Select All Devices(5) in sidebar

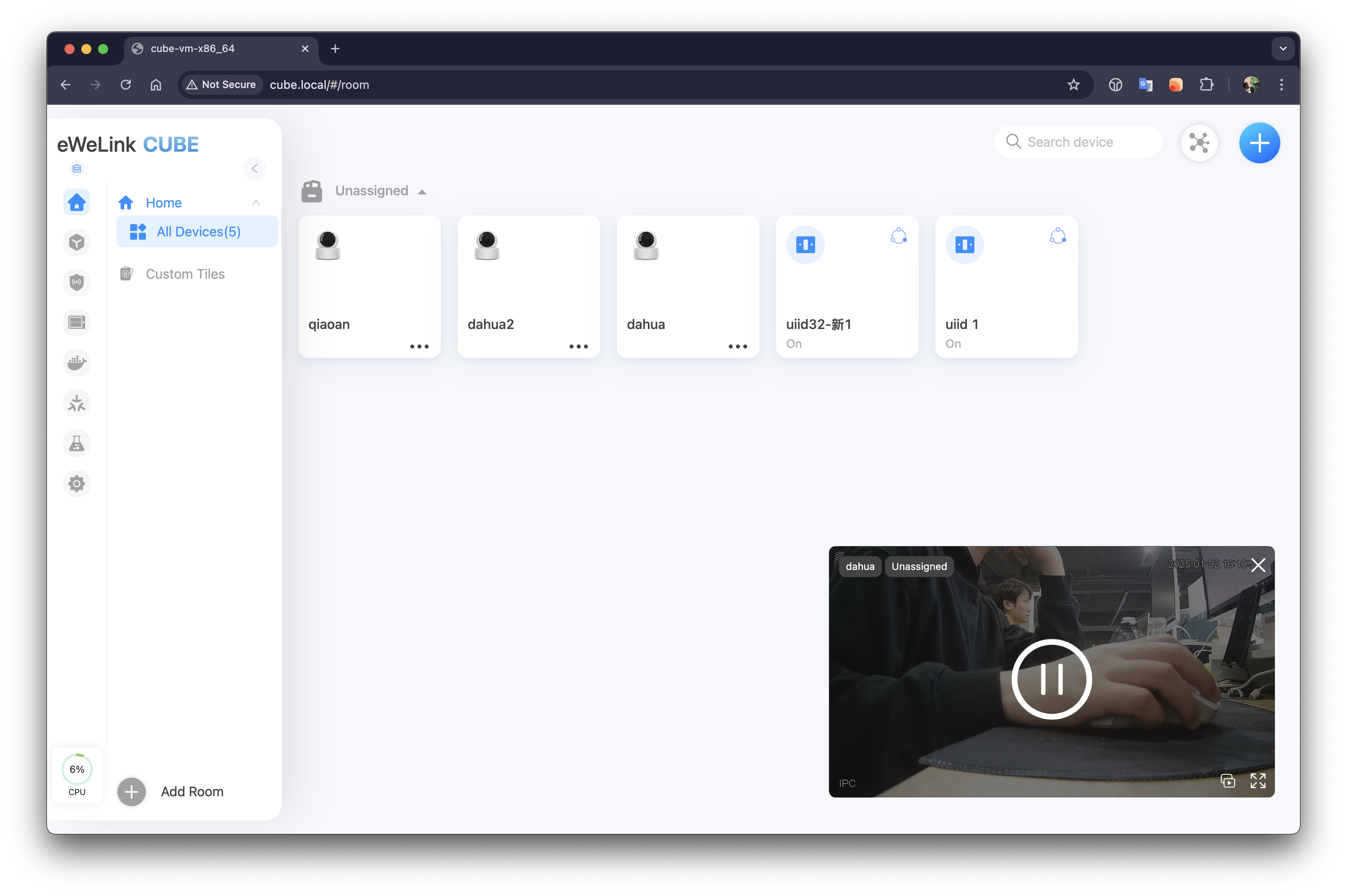[x=198, y=231]
